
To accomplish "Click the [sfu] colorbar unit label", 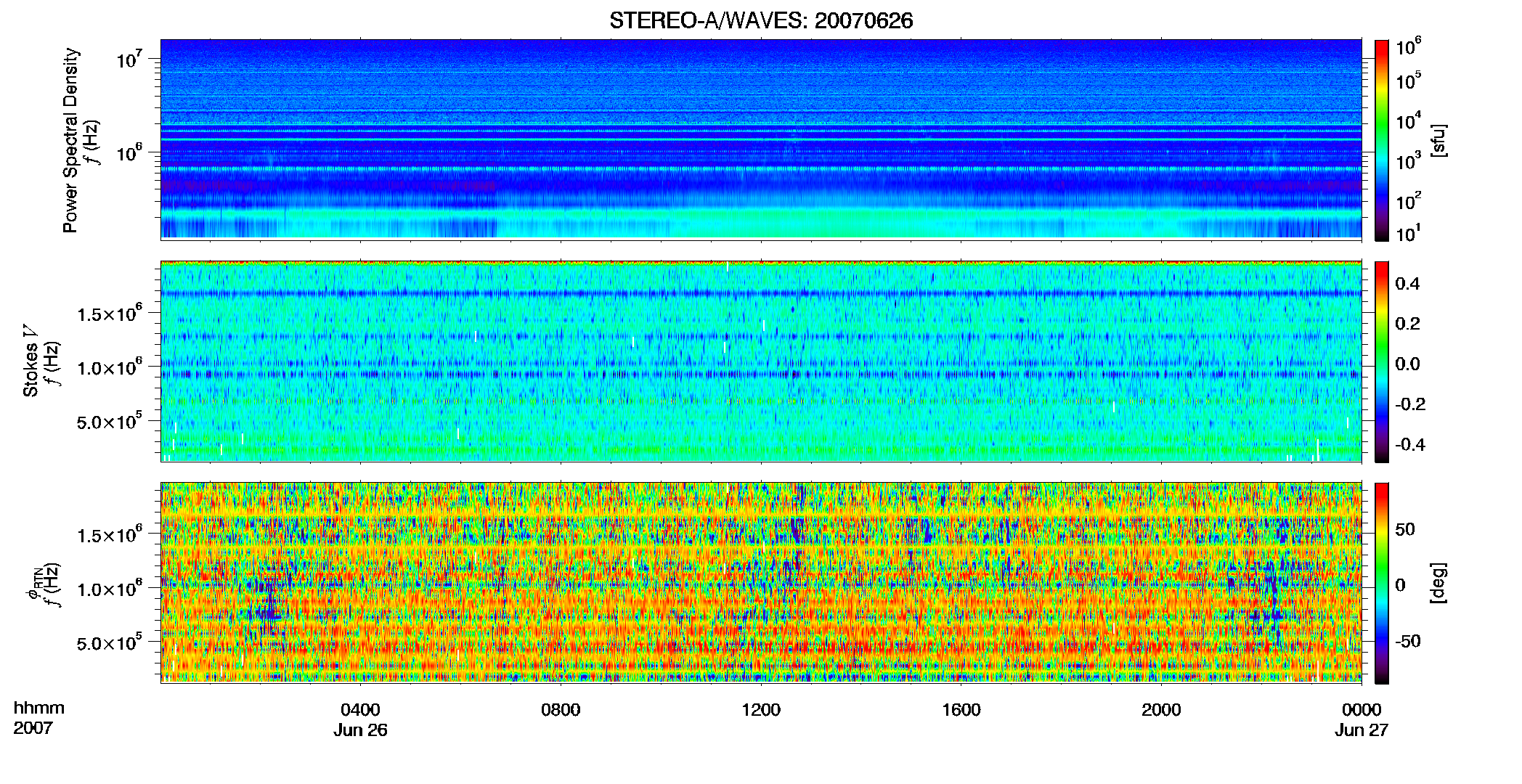I will pyautogui.click(x=1438, y=140).
